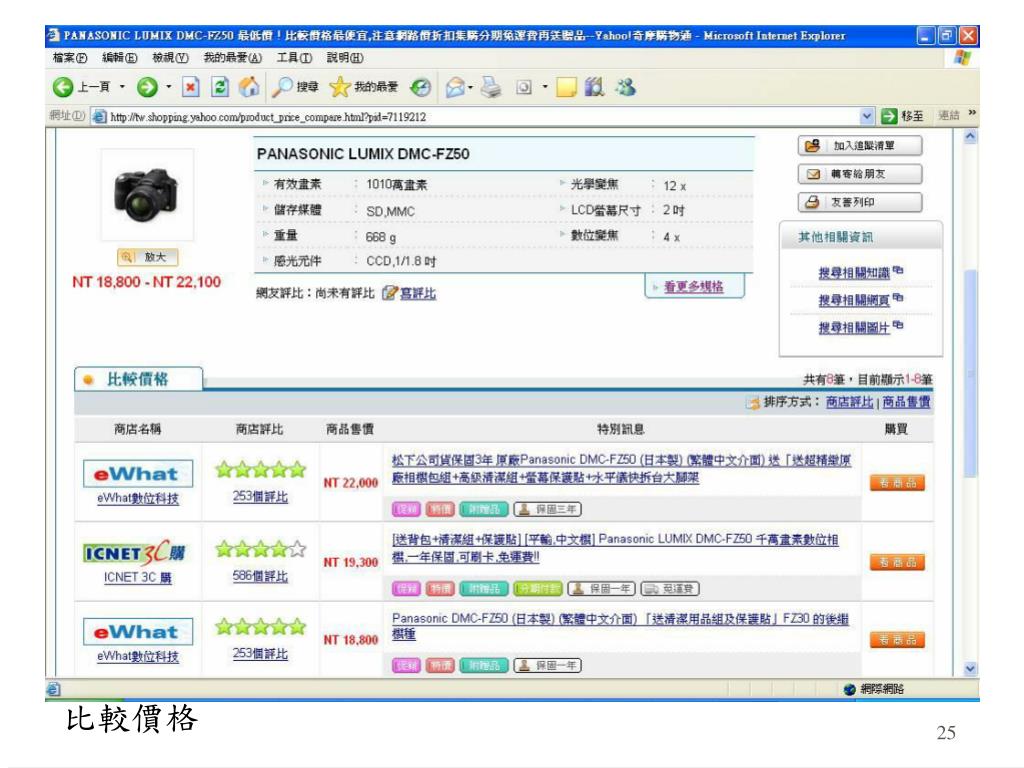Screen dimensions: 1024x768
Task: Click 看商品 button in the NT 19,300 row
Action: [897, 562]
